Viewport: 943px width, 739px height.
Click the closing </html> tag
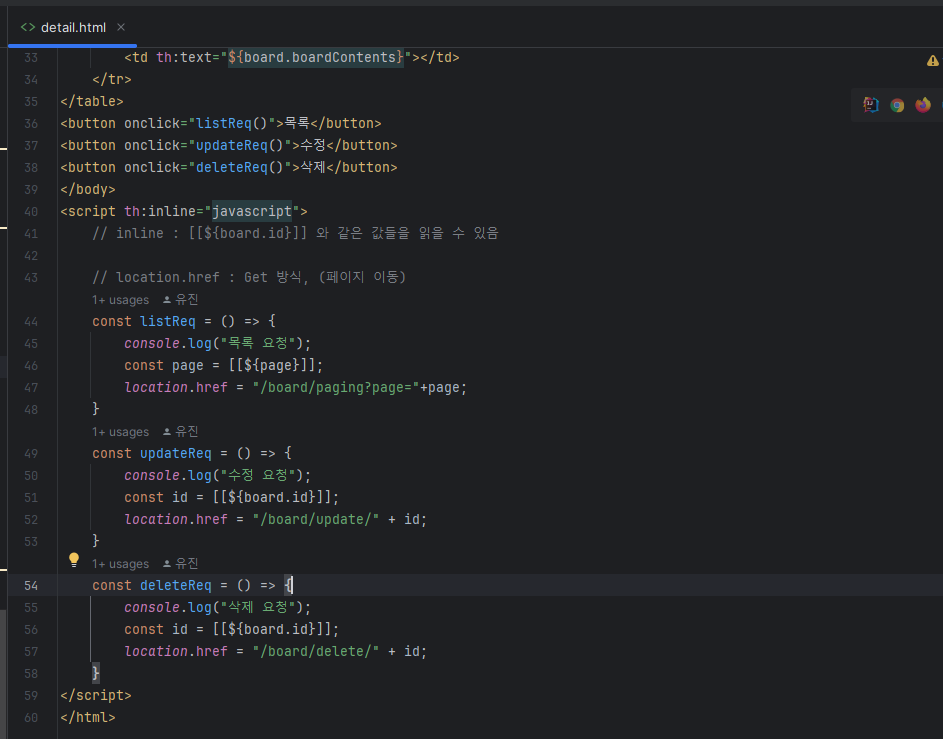pos(88,717)
